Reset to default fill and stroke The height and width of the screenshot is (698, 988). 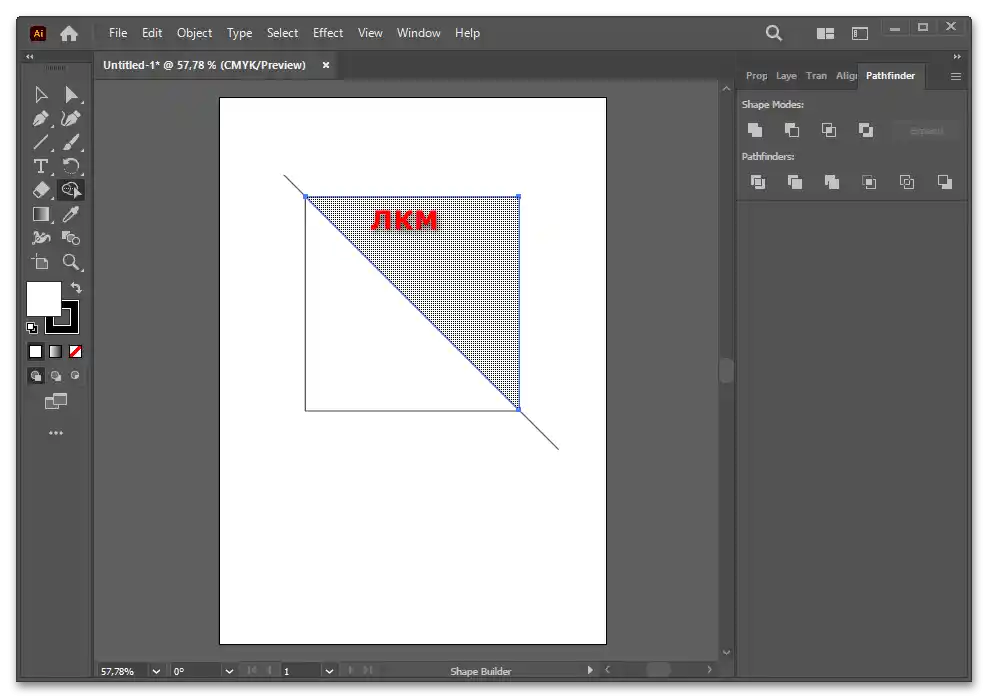tap(32, 328)
